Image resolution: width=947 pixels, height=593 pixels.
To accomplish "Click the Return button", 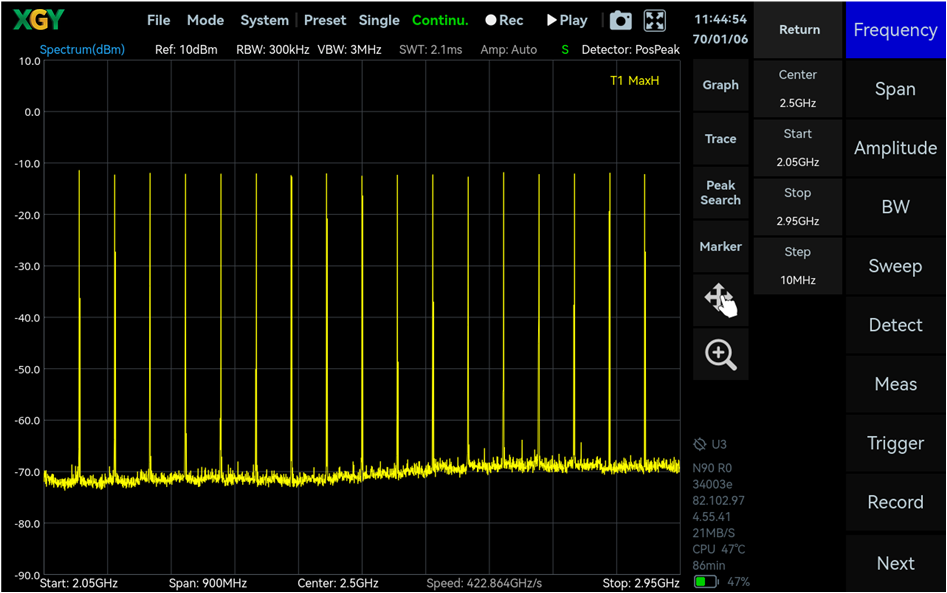I will point(798,30).
